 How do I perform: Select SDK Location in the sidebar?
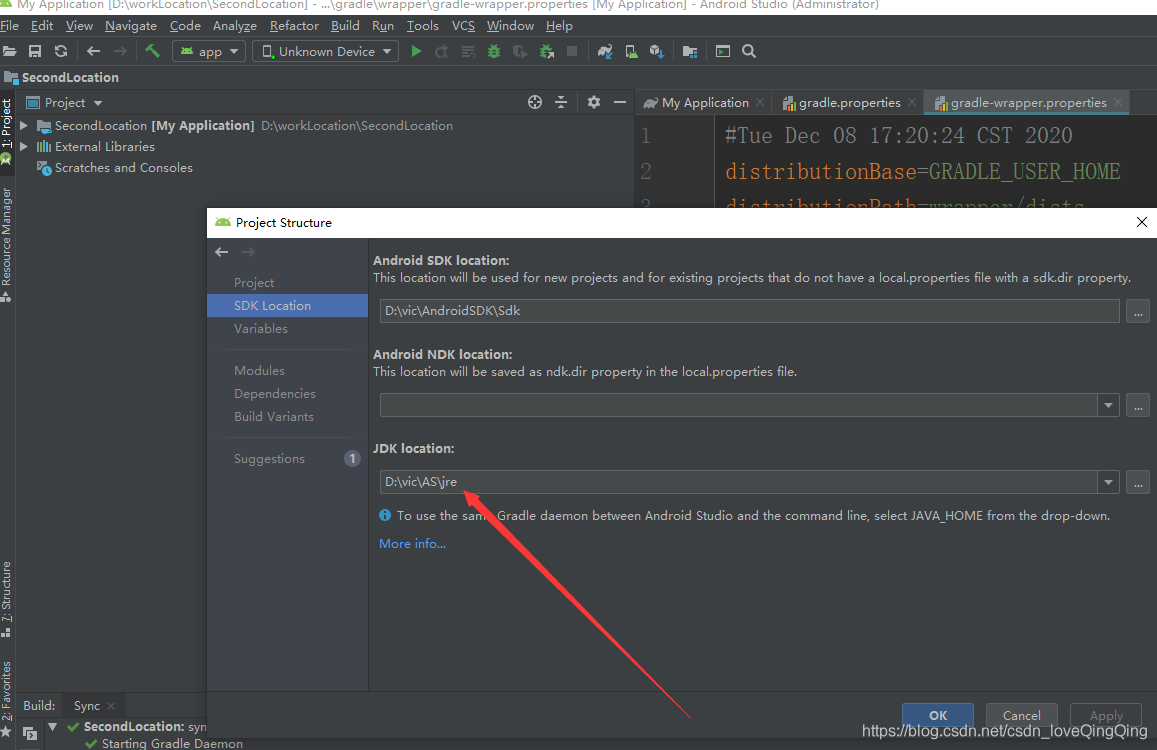click(287, 306)
